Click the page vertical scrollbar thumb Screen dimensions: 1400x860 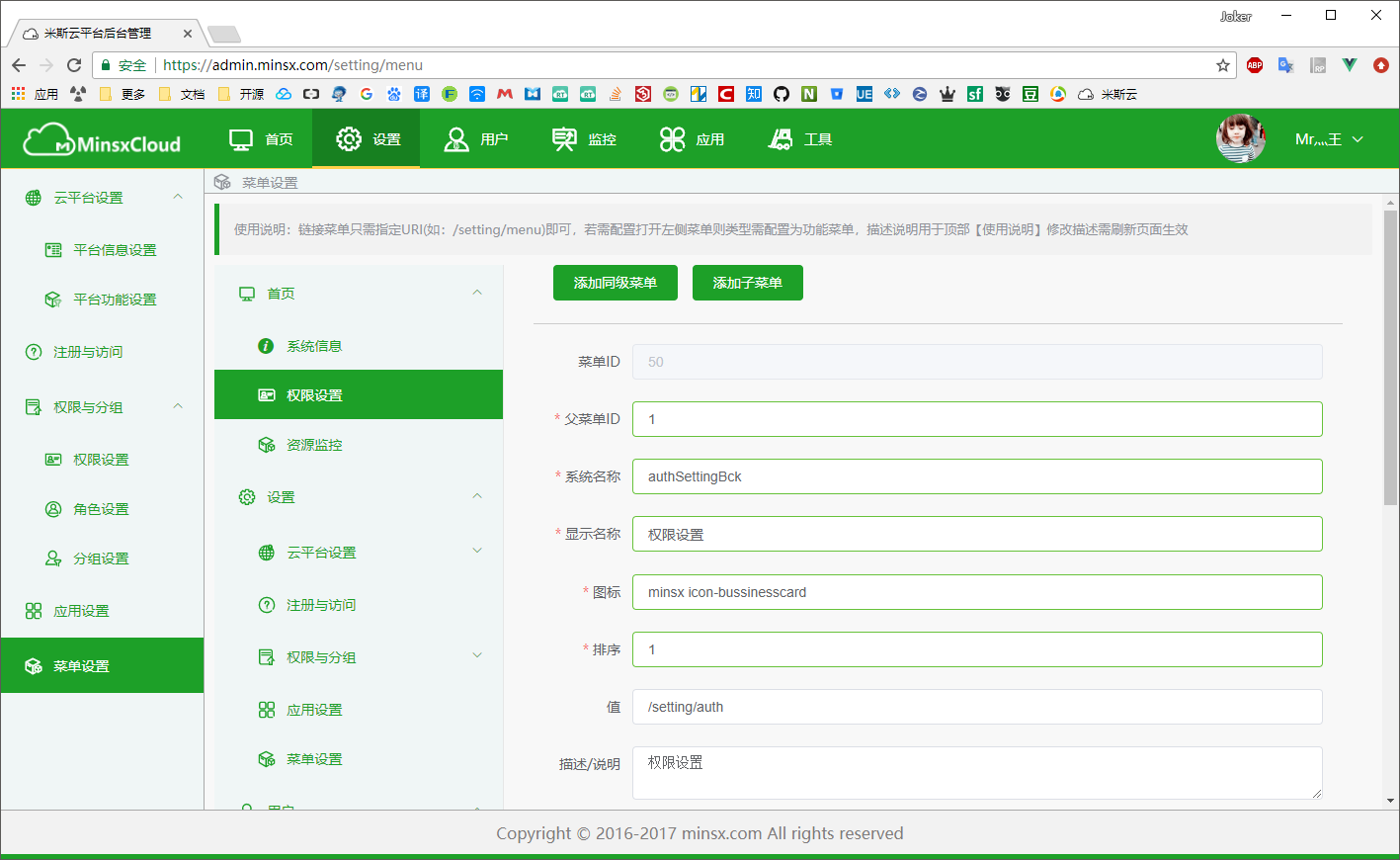click(x=1390, y=358)
